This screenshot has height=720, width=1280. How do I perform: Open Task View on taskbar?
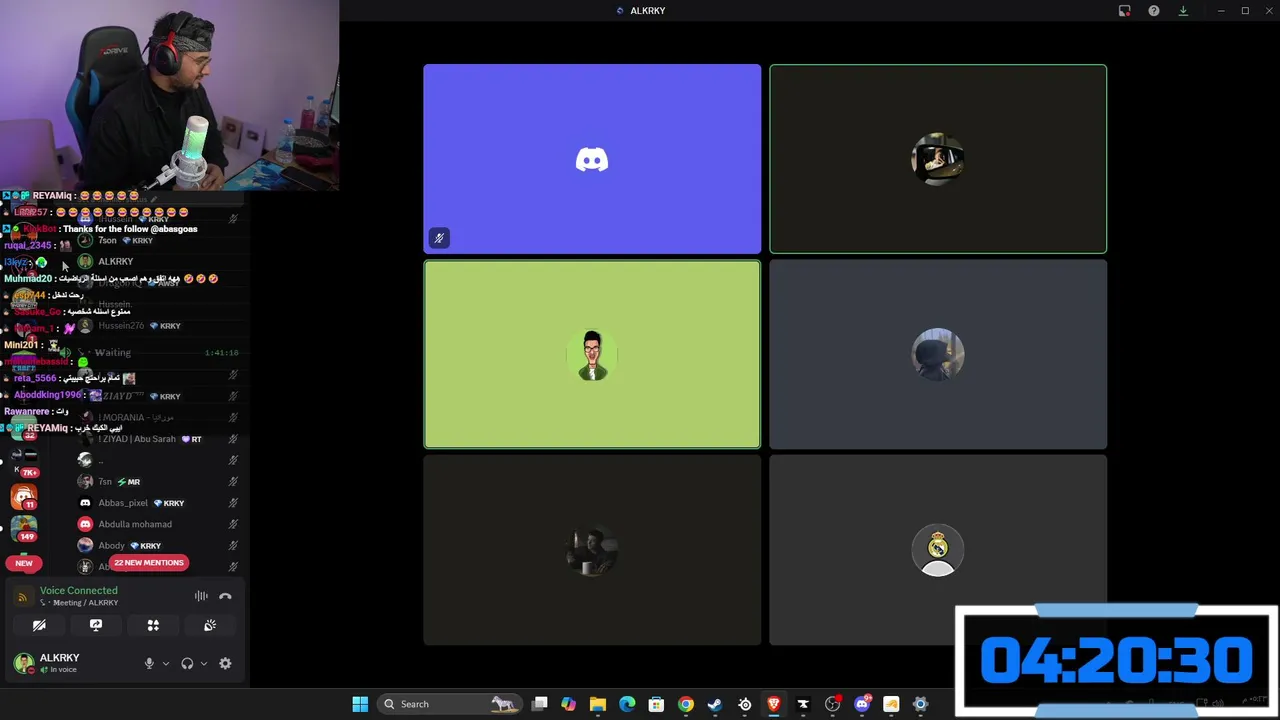click(540, 704)
